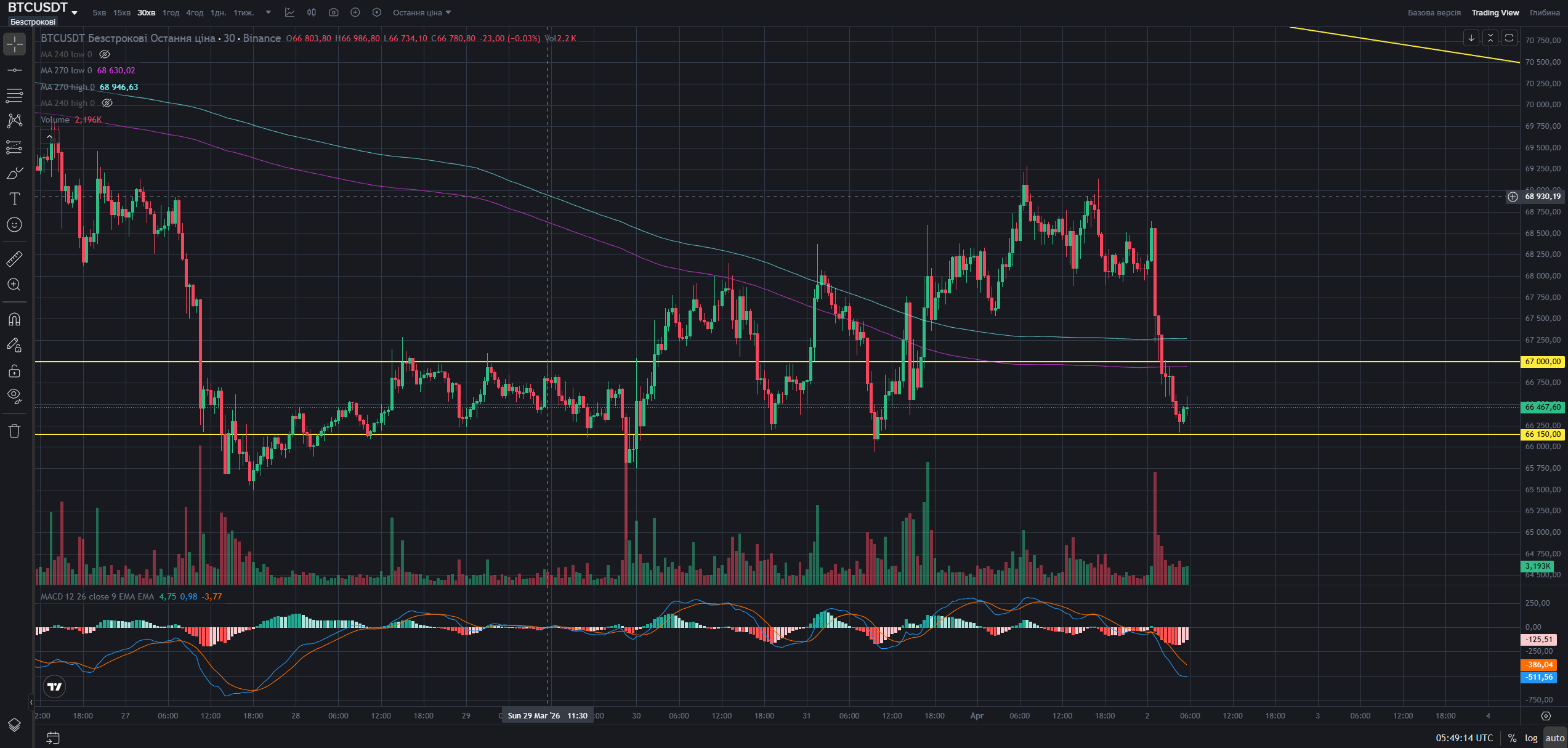Select the crosshair cursor tool
Viewport: 1568px width, 748px height.
[15, 44]
